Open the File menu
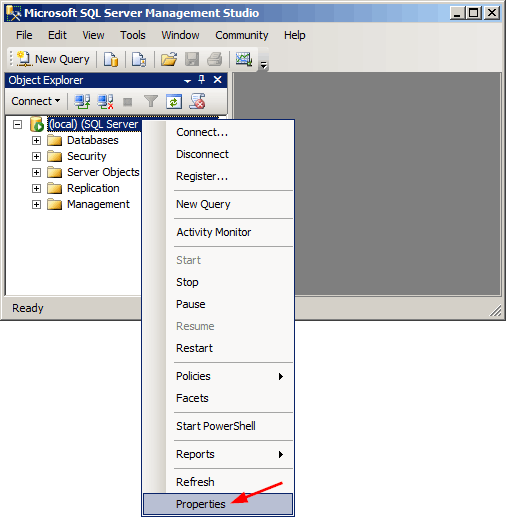 point(24,35)
